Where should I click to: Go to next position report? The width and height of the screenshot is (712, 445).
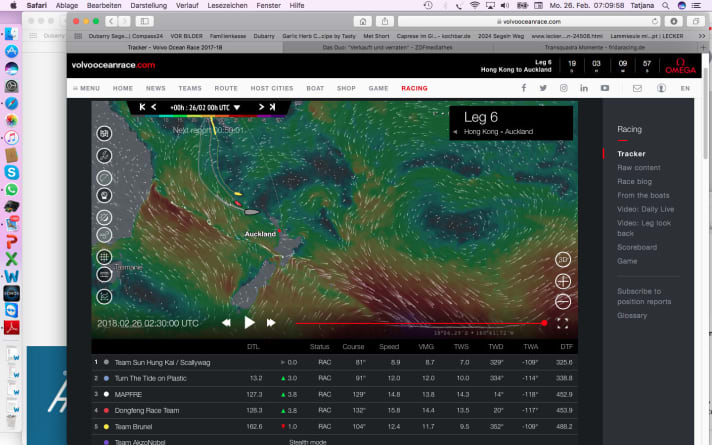[x=261, y=107]
